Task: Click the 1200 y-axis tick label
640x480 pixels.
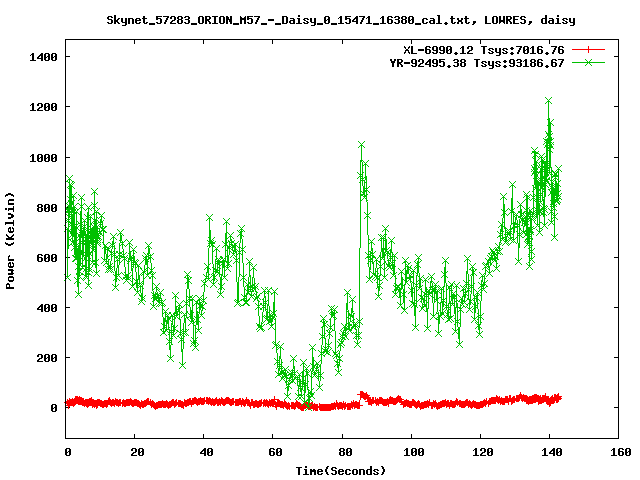Action: (x=43, y=107)
